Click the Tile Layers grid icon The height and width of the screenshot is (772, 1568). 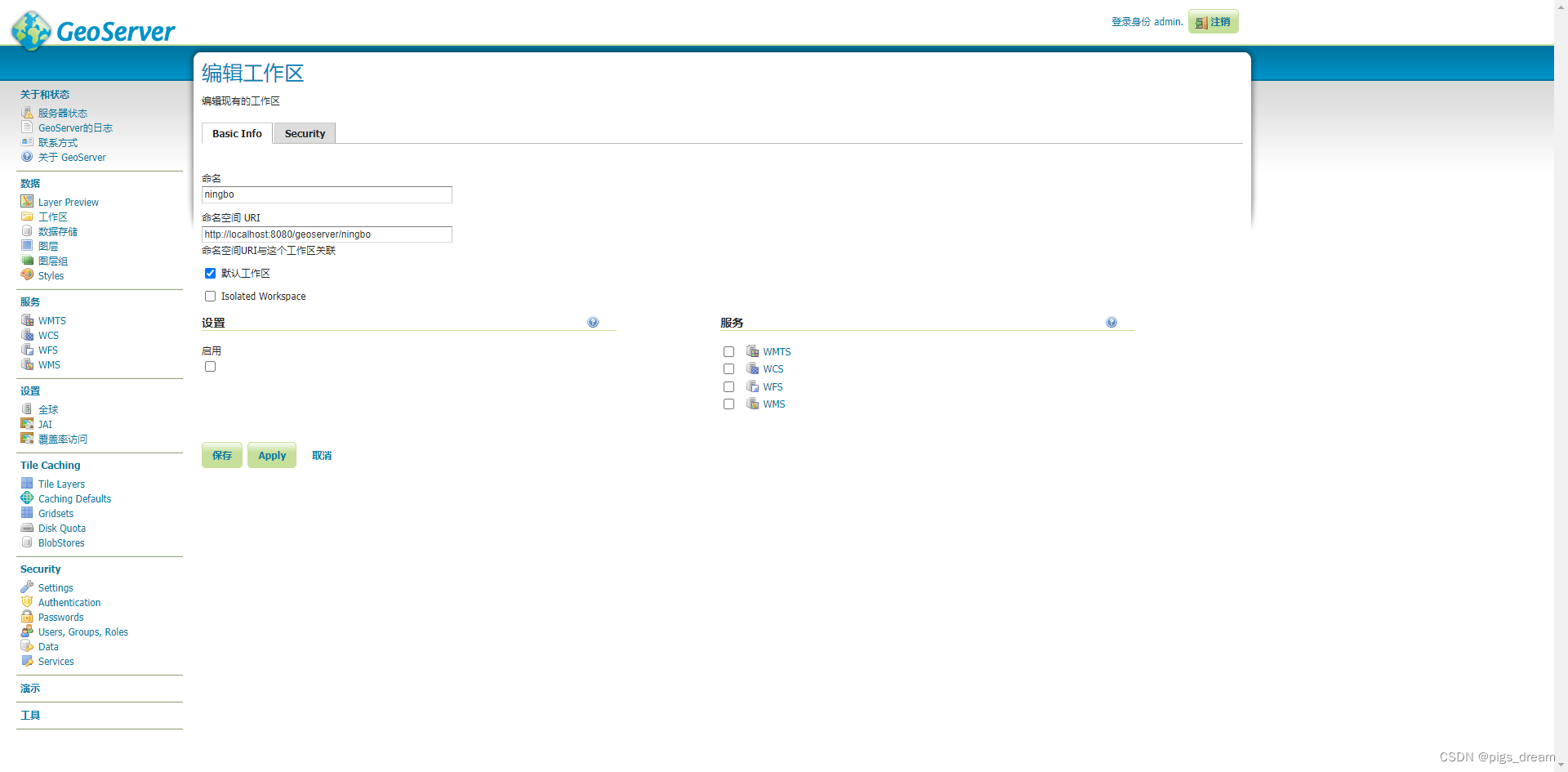pos(27,484)
